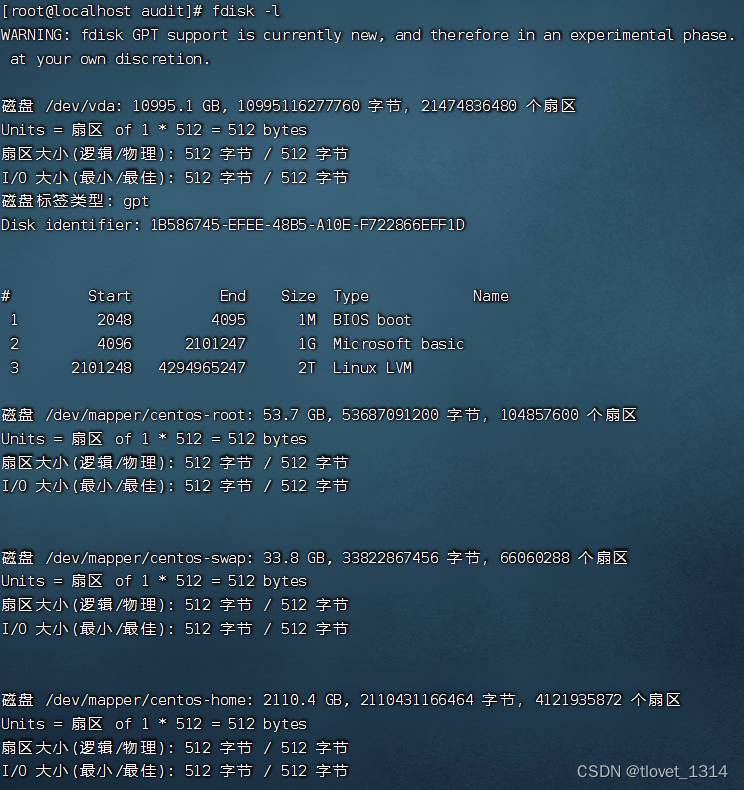
Task: Click the byte count '53687091200'
Action: click(x=390, y=415)
